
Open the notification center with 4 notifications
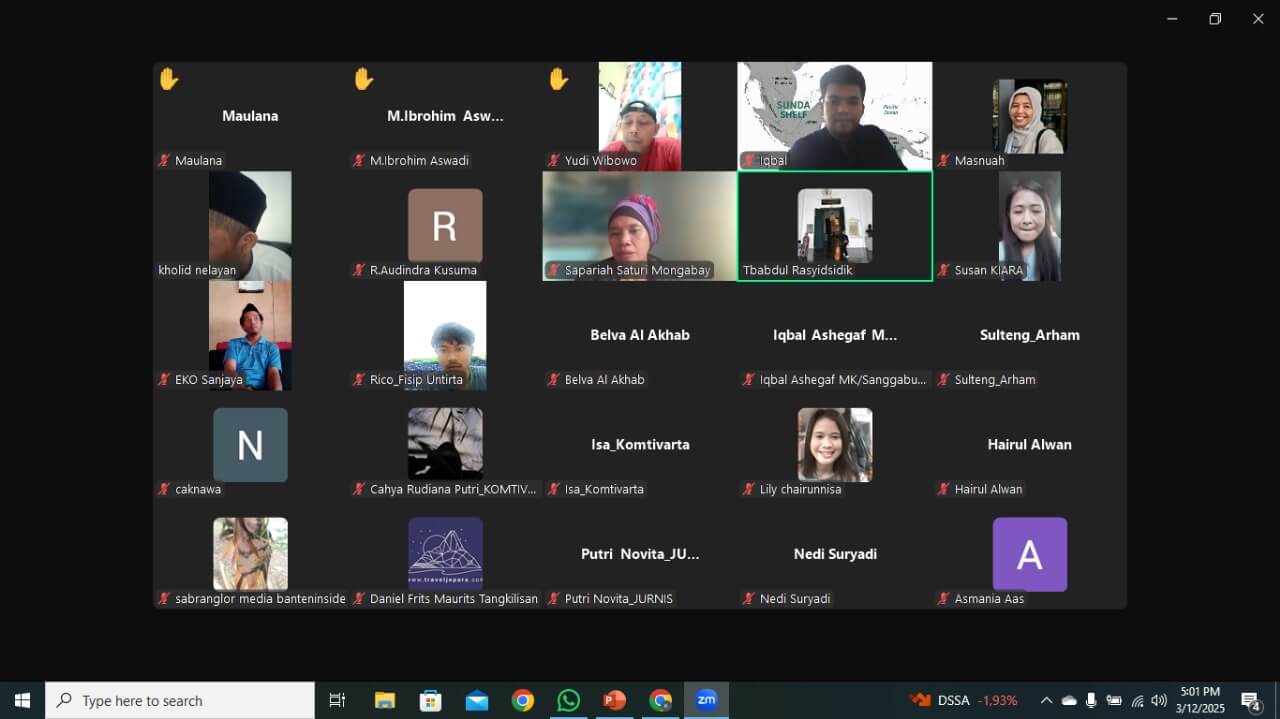pos(1251,700)
